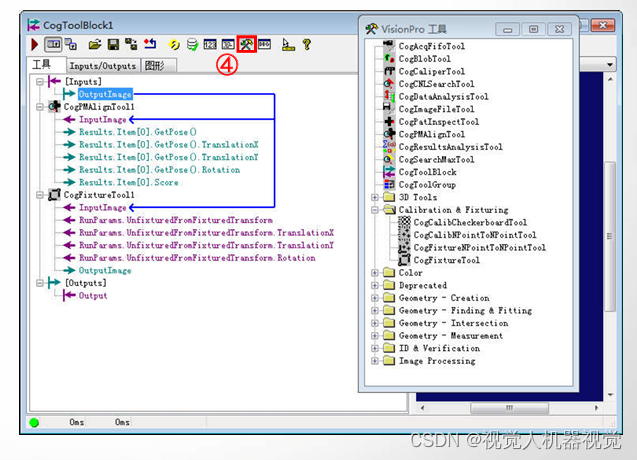The image size is (637, 460).
Task: Select CogCalibCheckerboardTool in toolbox
Action: pos(470,223)
